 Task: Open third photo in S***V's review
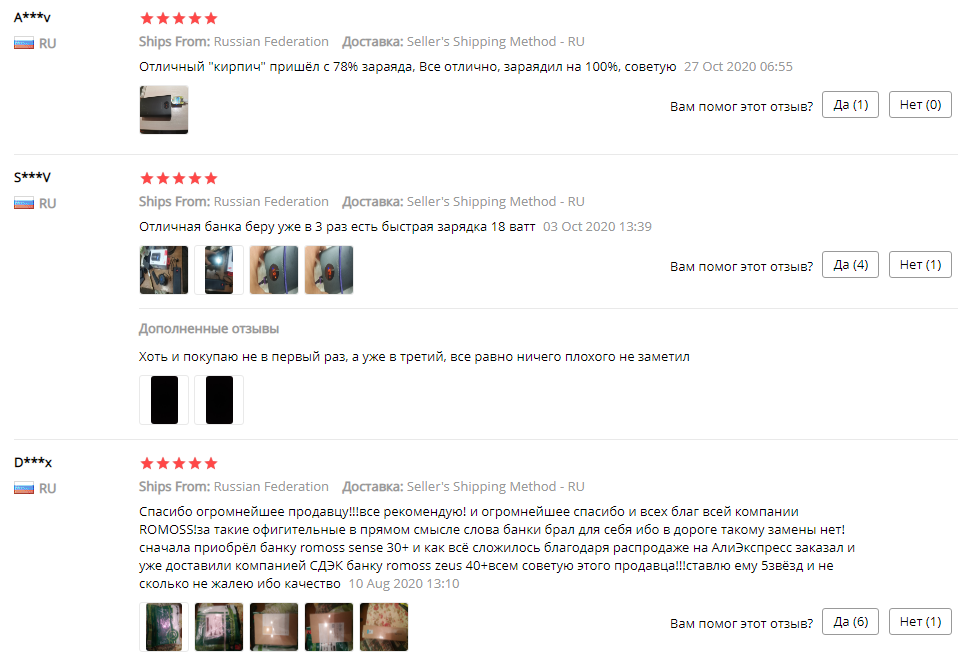pyautogui.click(x=274, y=270)
